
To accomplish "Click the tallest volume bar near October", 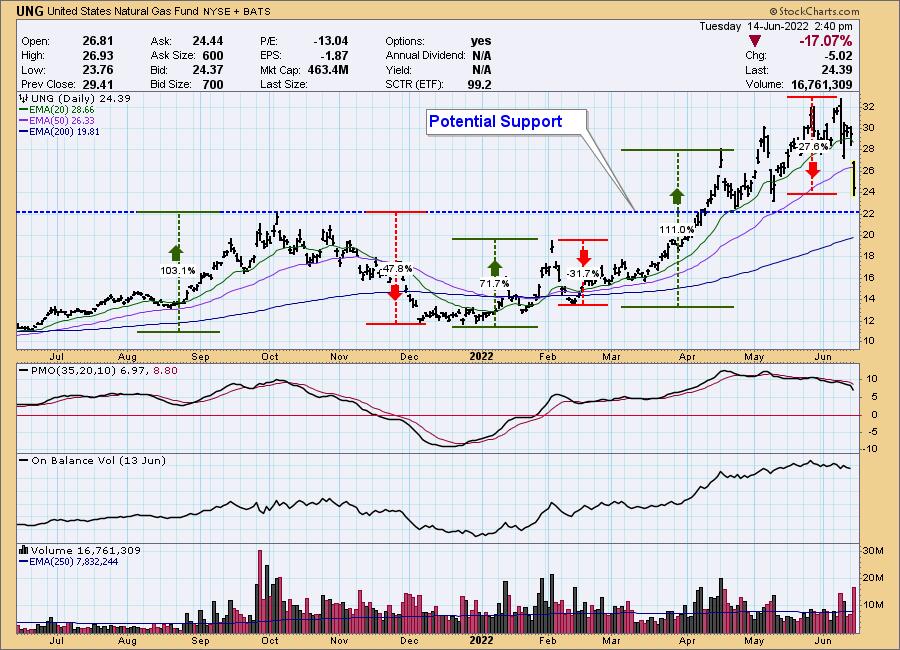I will click(261, 592).
